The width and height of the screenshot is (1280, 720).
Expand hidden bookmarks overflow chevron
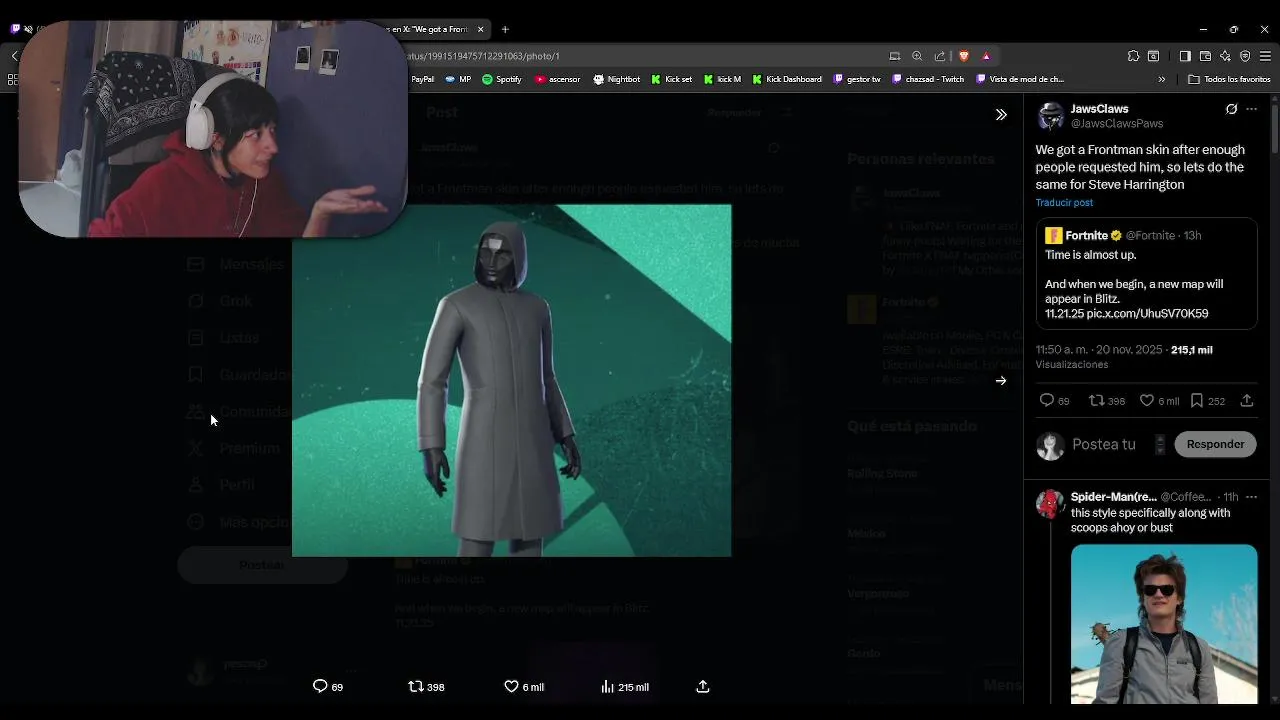click(x=1161, y=79)
